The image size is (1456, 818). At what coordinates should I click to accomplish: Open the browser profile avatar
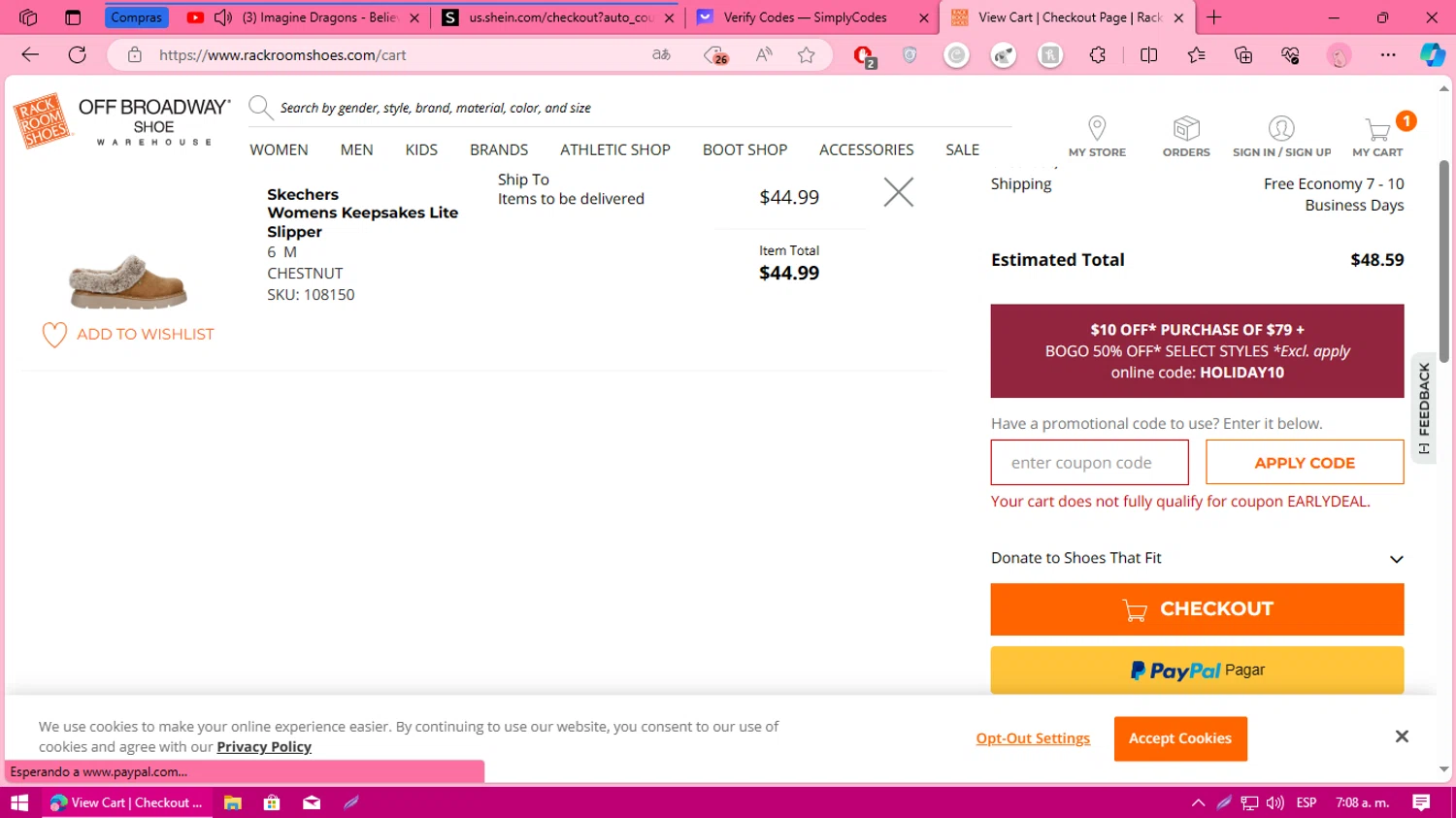[x=1340, y=55]
